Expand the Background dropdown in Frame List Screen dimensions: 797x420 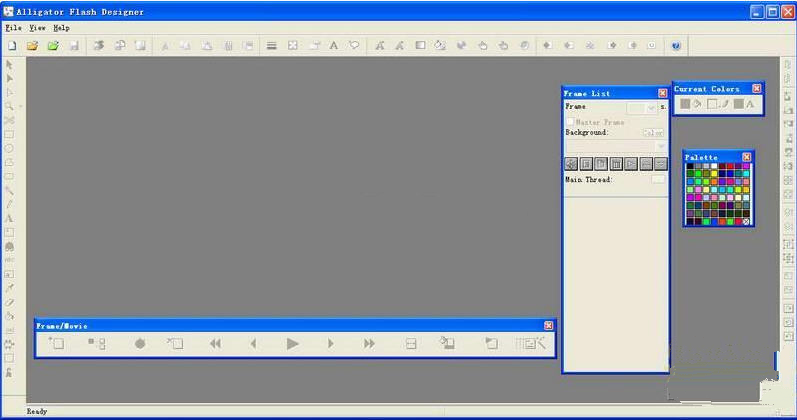(661, 146)
